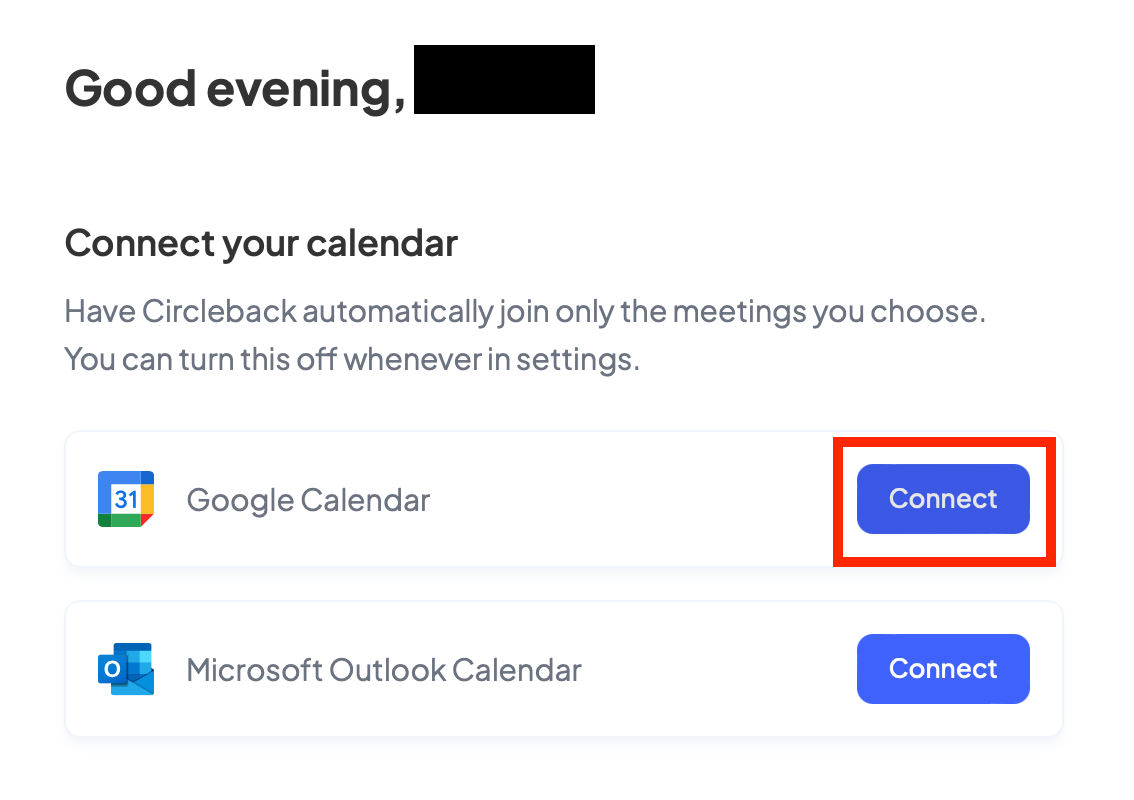Connect Google Calendar

click(943, 499)
